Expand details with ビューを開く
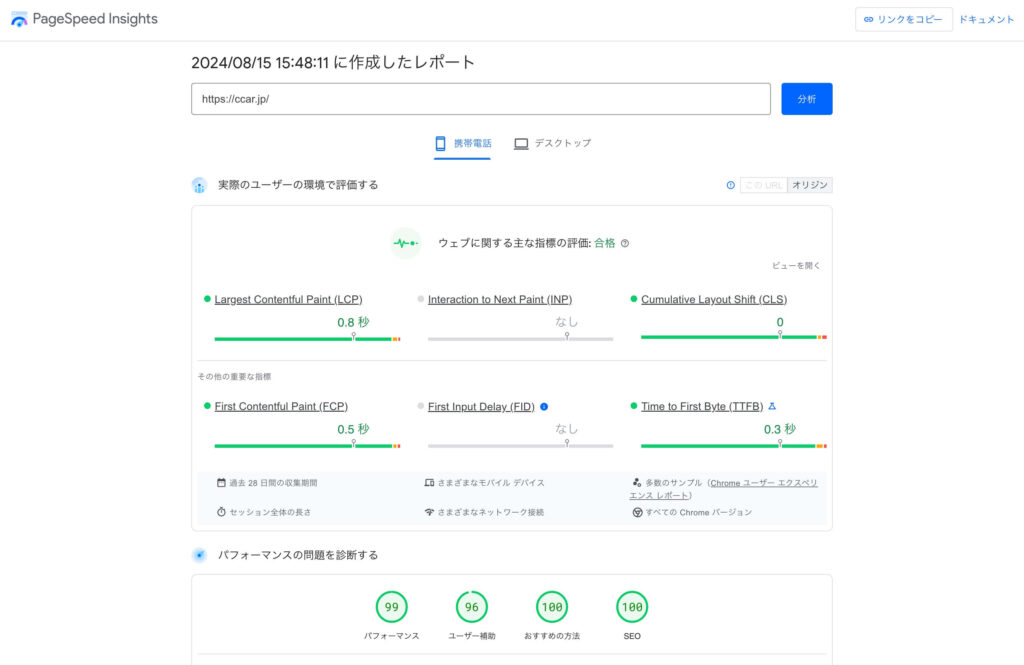This screenshot has height=665, width=1024. pos(796,266)
